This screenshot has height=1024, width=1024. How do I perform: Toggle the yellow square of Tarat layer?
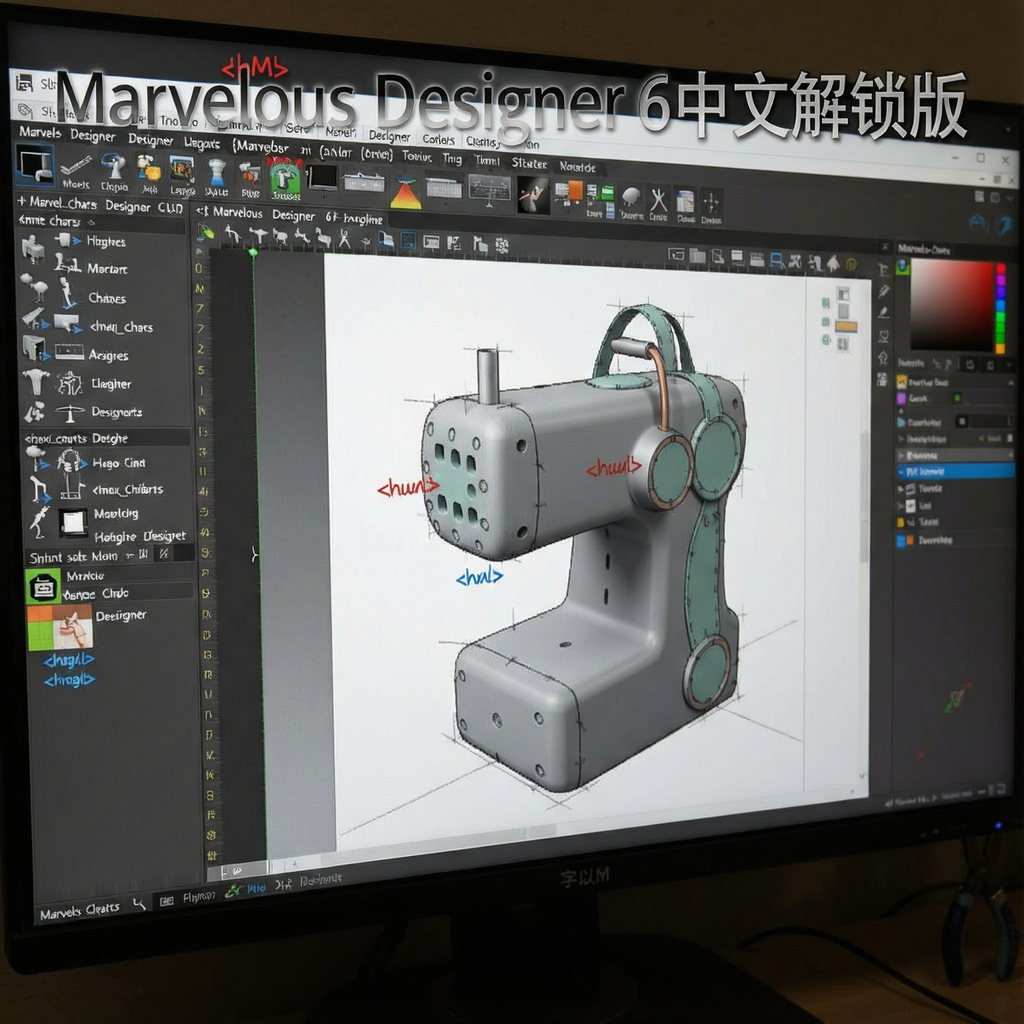(901, 522)
